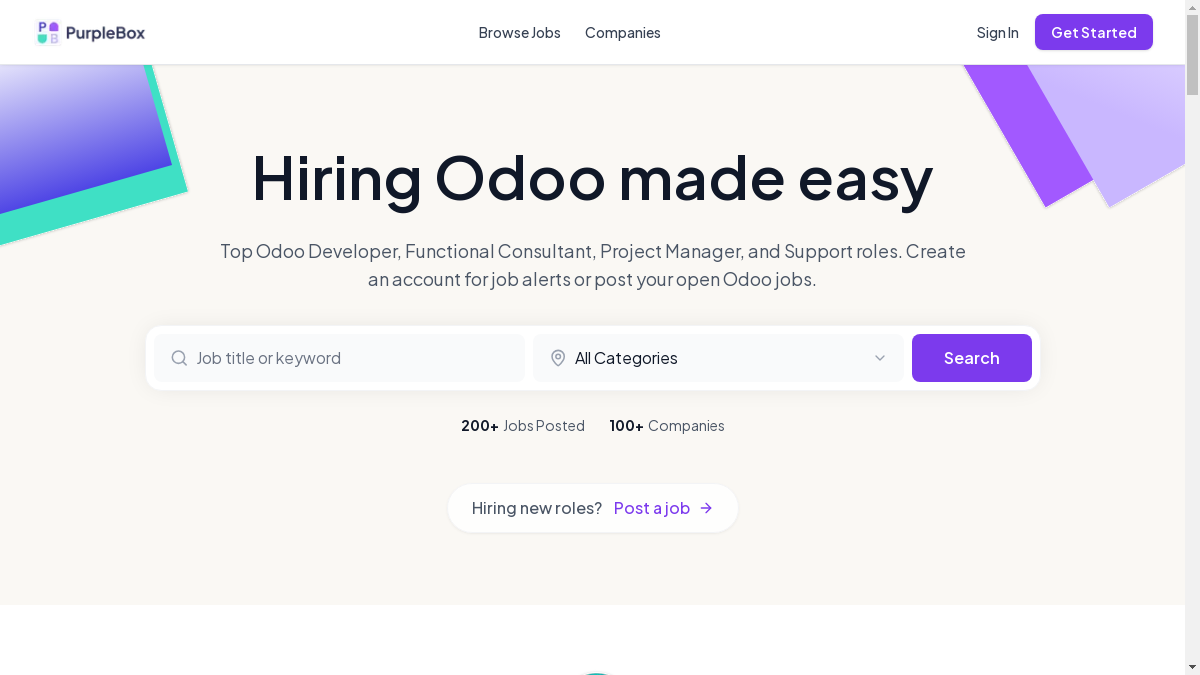Click the arrow icon beside Post a job
This screenshot has height=675, width=1200.
[706, 508]
